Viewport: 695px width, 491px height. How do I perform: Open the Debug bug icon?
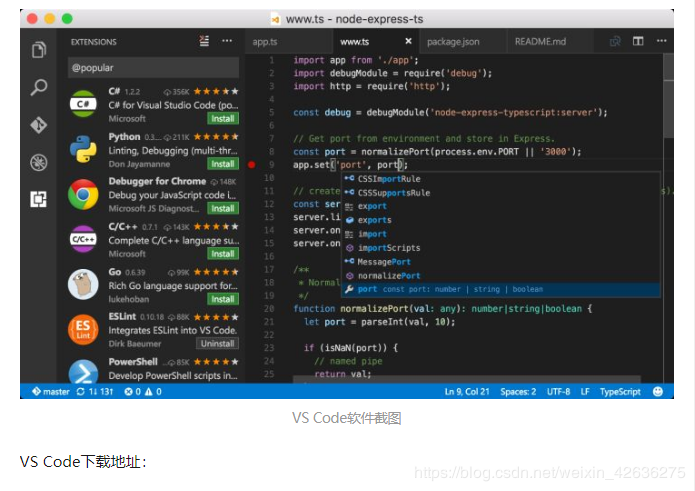[x=39, y=162]
